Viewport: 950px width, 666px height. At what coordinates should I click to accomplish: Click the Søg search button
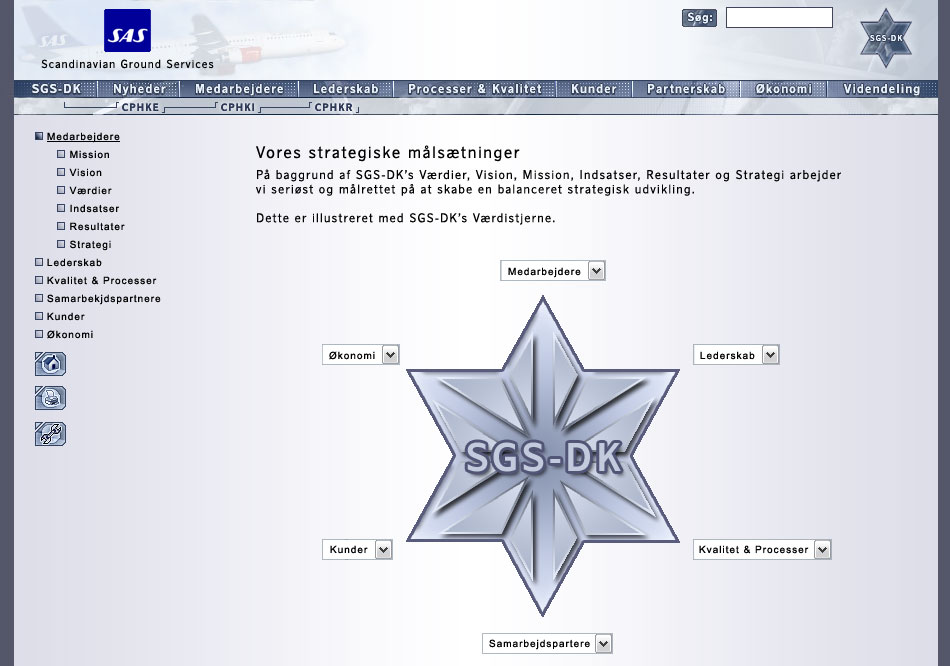[699, 18]
